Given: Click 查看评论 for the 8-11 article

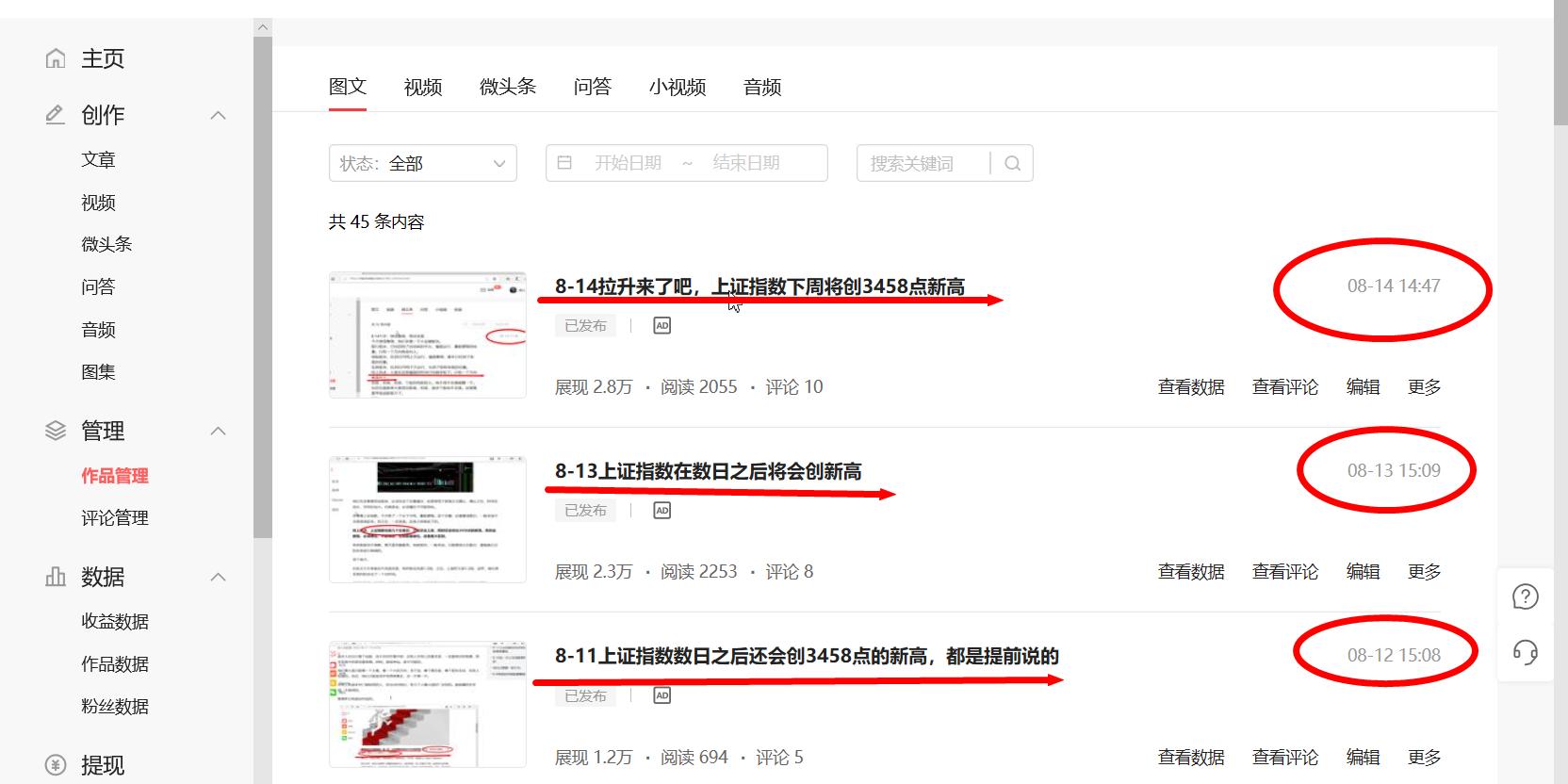Looking at the screenshot, I should [1285, 758].
